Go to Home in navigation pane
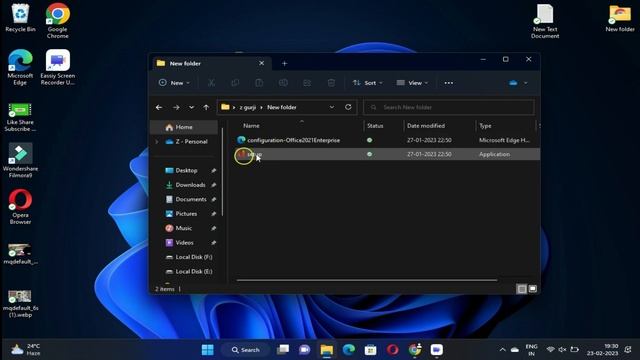This screenshot has width=640, height=360. tap(184, 127)
